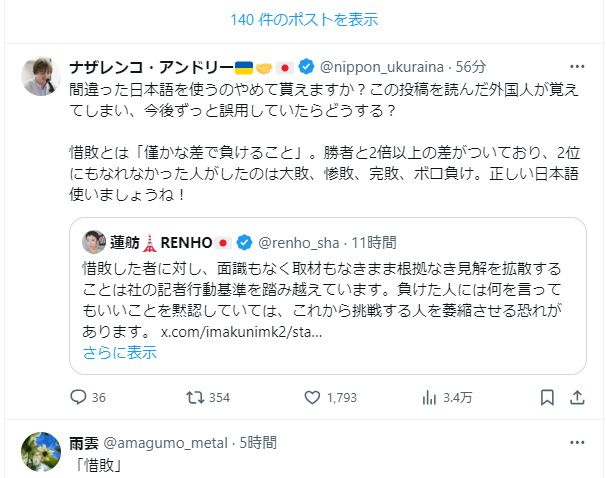
Task: Open more options for ナザレンコ's post
Action: click(577, 67)
